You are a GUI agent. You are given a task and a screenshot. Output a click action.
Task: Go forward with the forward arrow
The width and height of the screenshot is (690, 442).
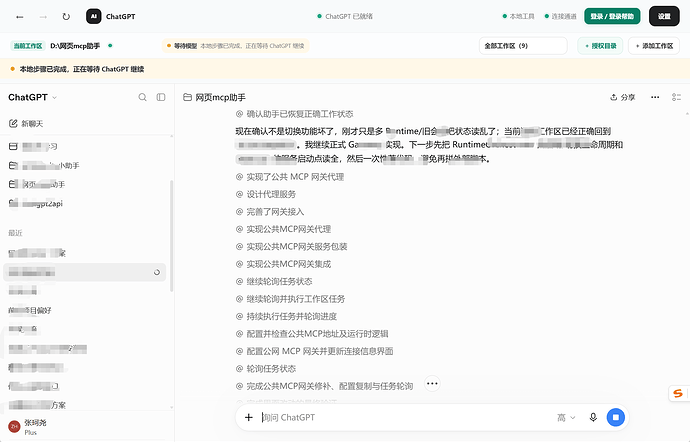point(43,17)
